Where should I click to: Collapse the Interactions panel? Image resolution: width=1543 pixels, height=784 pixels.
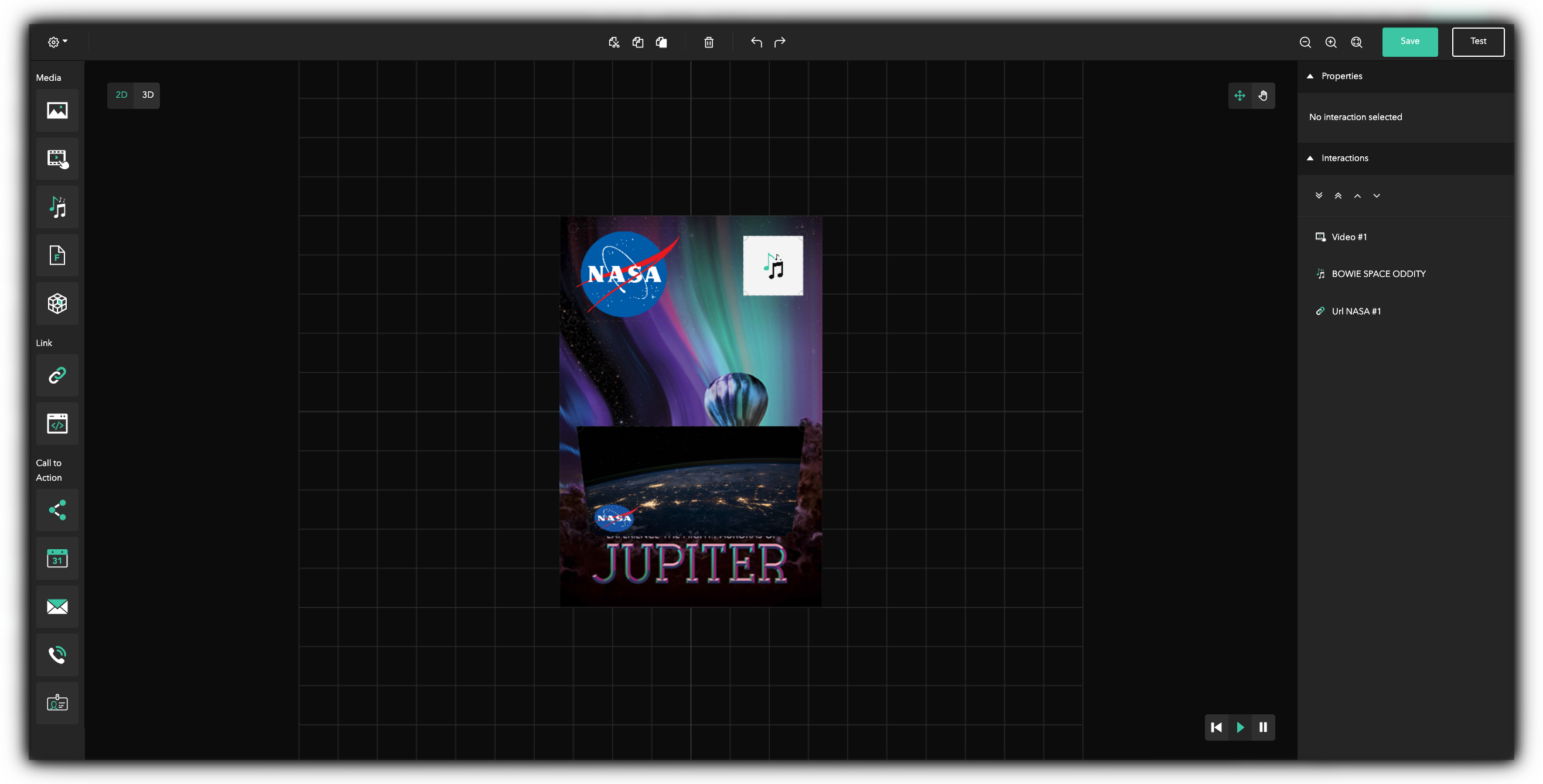pyautogui.click(x=1310, y=158)
